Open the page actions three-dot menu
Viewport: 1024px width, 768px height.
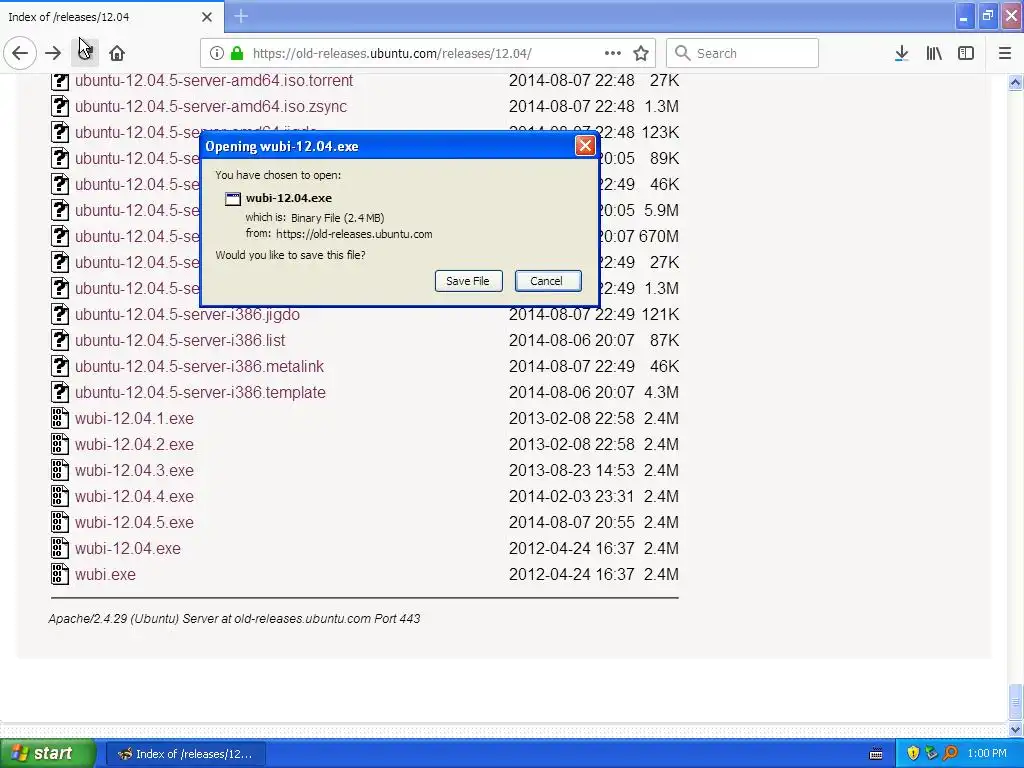click(613, 54)
